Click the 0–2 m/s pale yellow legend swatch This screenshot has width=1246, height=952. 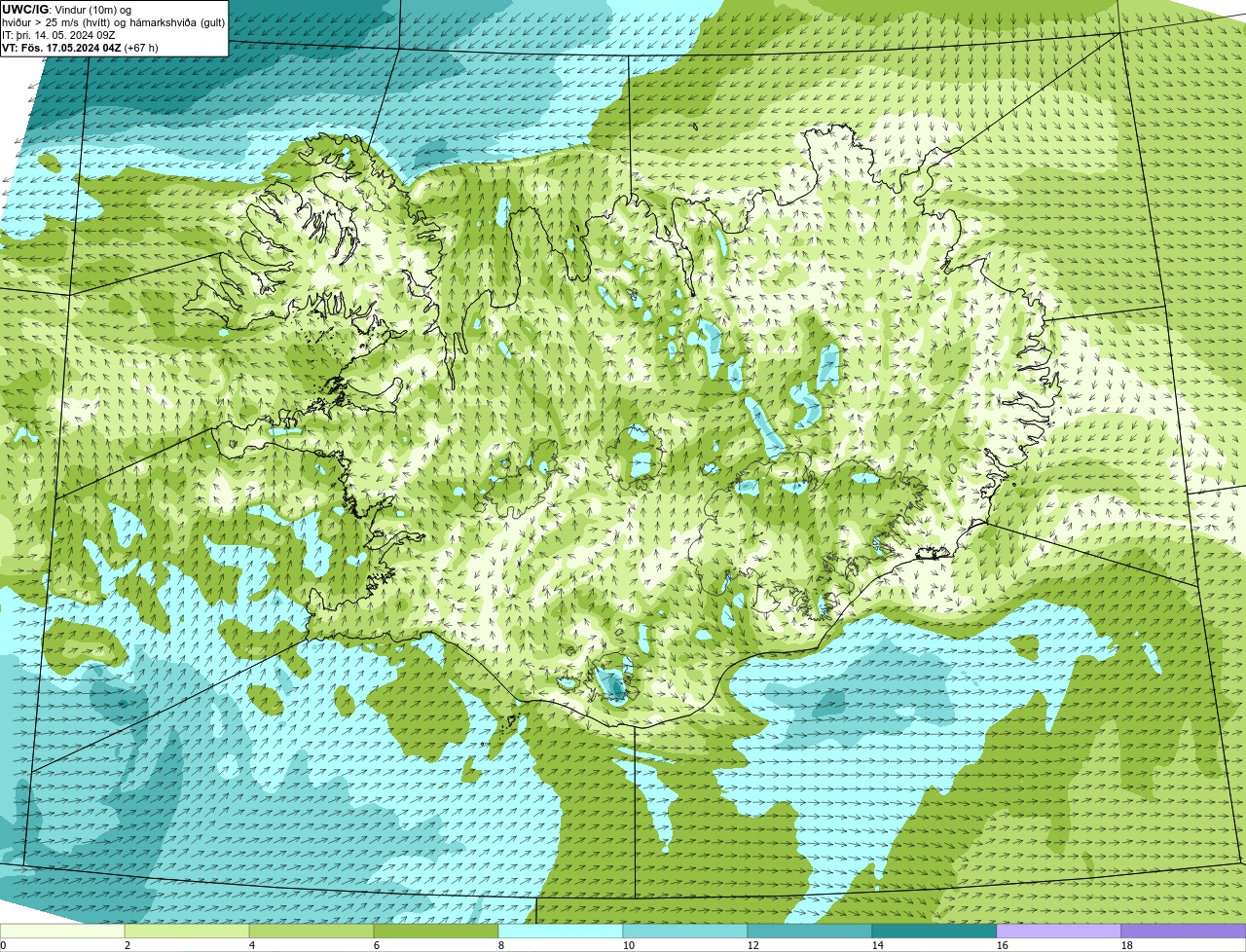click(x=62, y=932)
